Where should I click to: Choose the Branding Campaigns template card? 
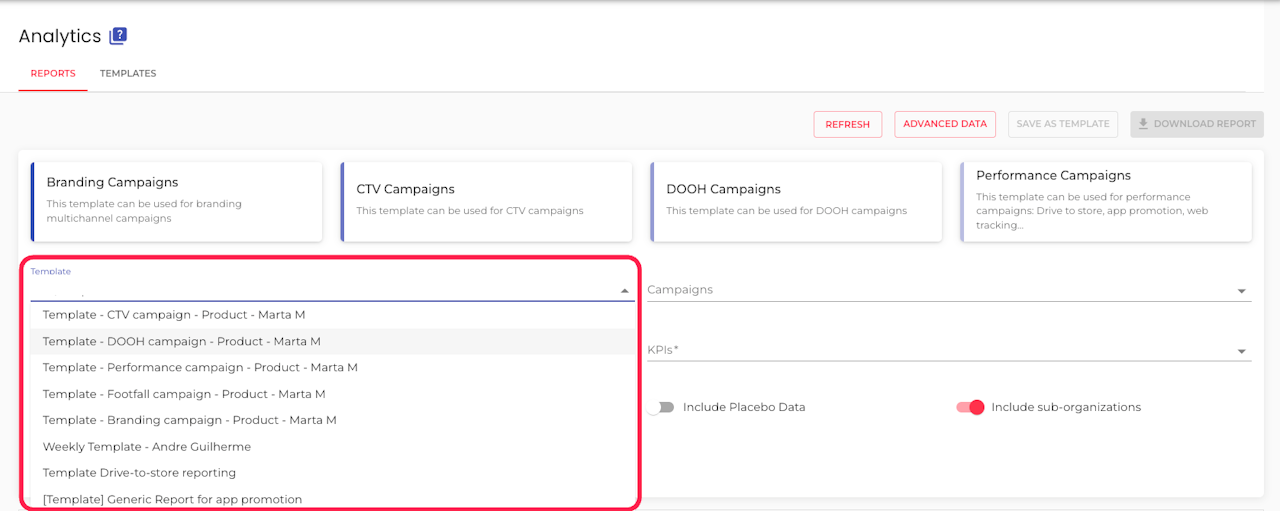177,201
